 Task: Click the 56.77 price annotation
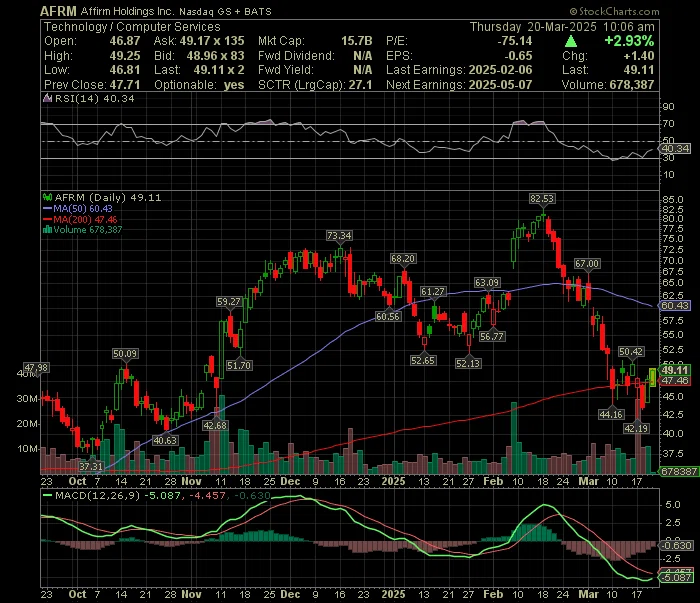[492, 337]
